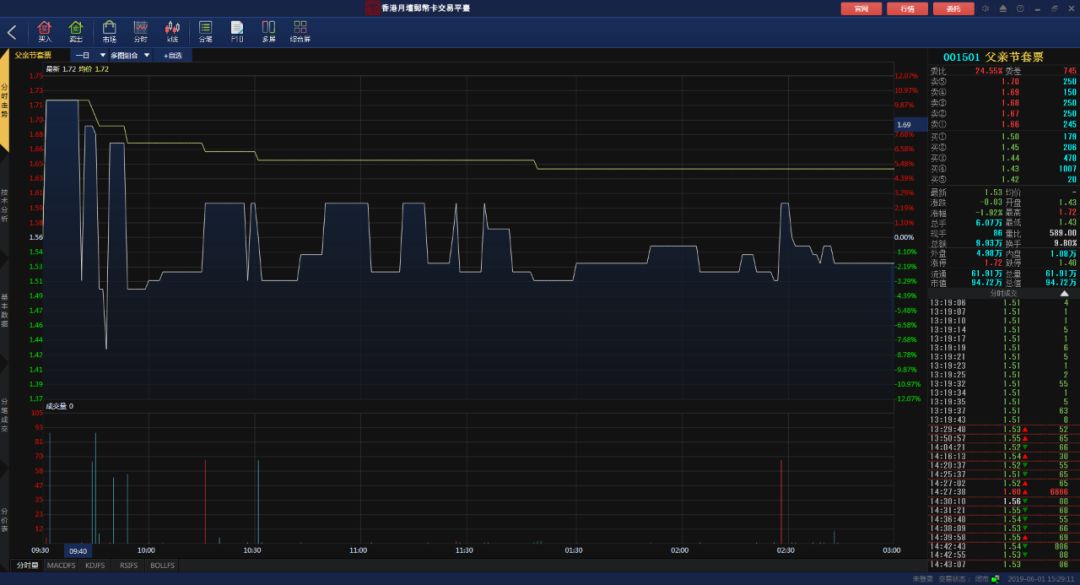Click the sell level 1 price 1.66 row
Image resolution: width=1080 pixels, height=585 pixels.
point(1003,124)
